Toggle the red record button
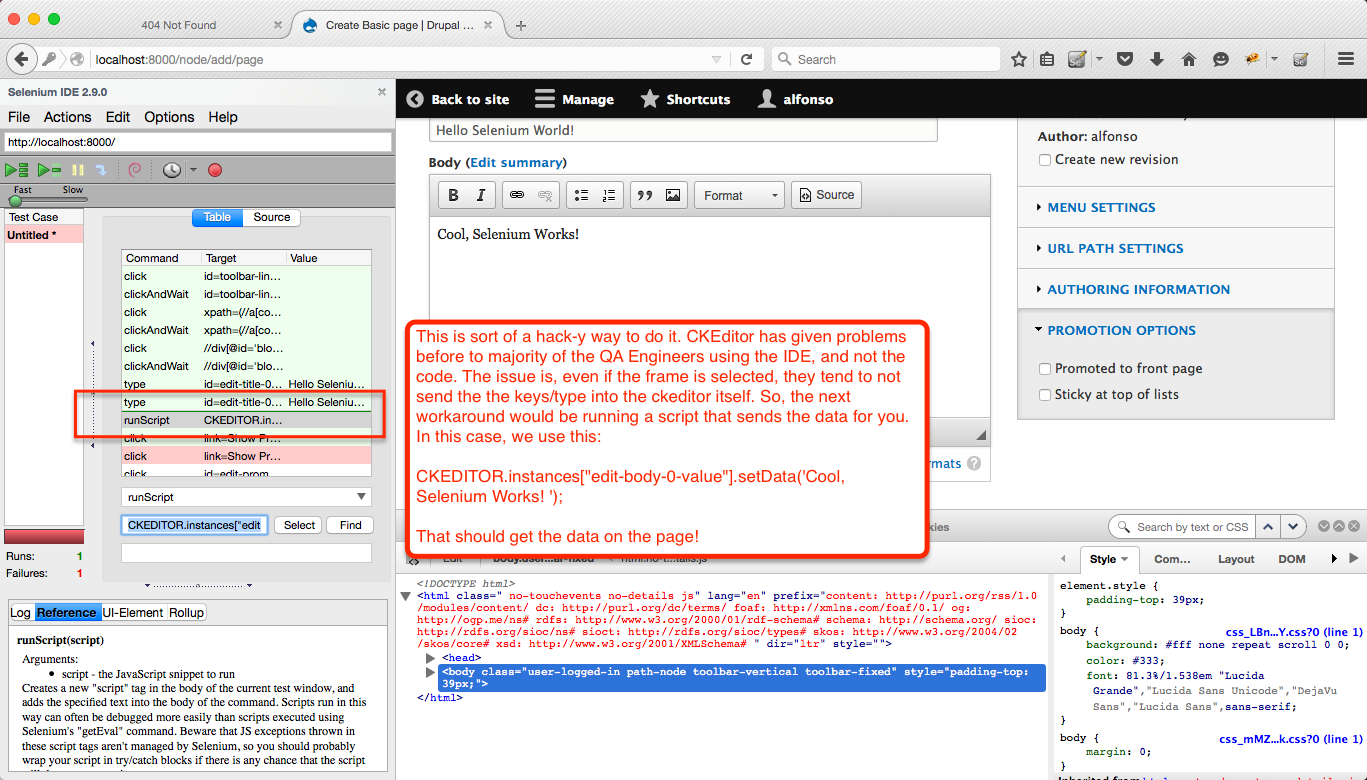The height and width of the screenshot is (780, 1367). [215, 171]
